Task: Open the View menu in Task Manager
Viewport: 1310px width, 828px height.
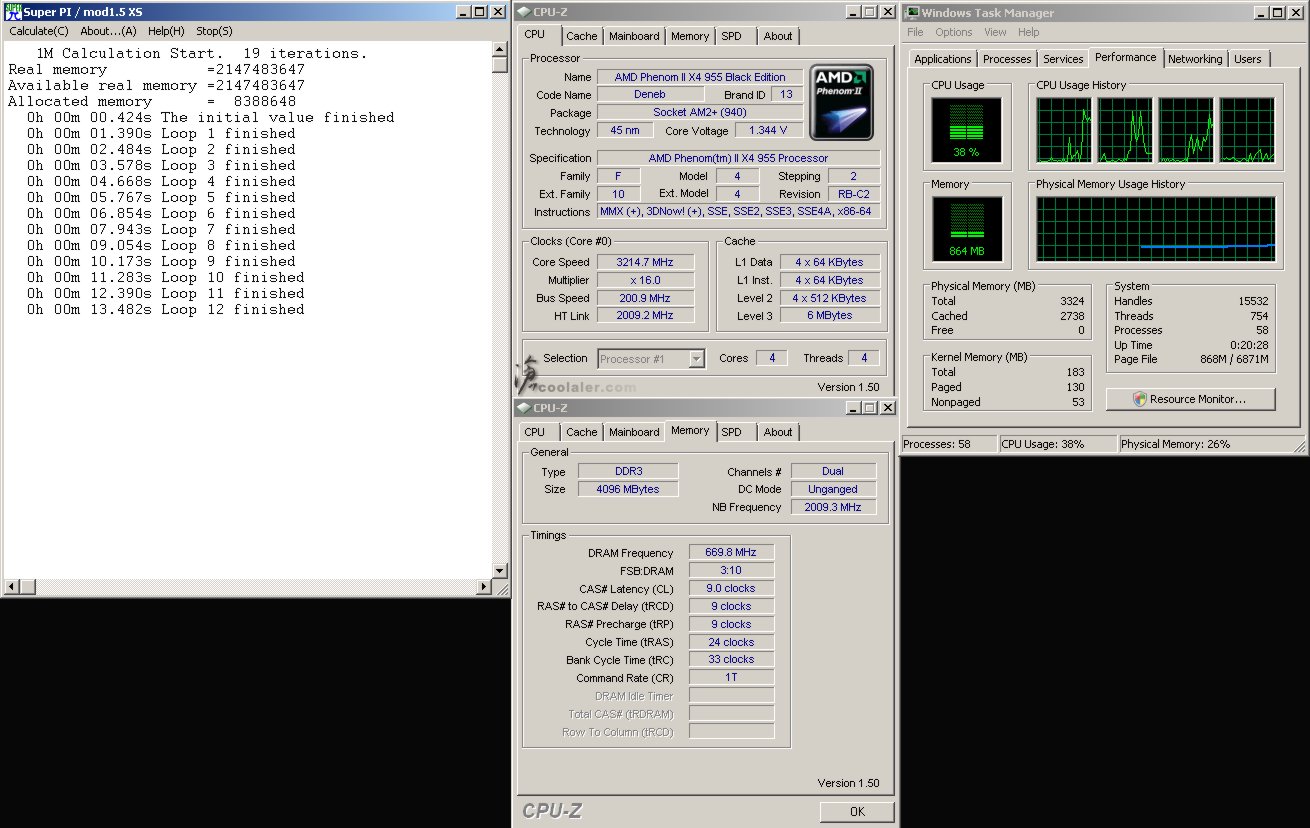Action: point(995,33)
